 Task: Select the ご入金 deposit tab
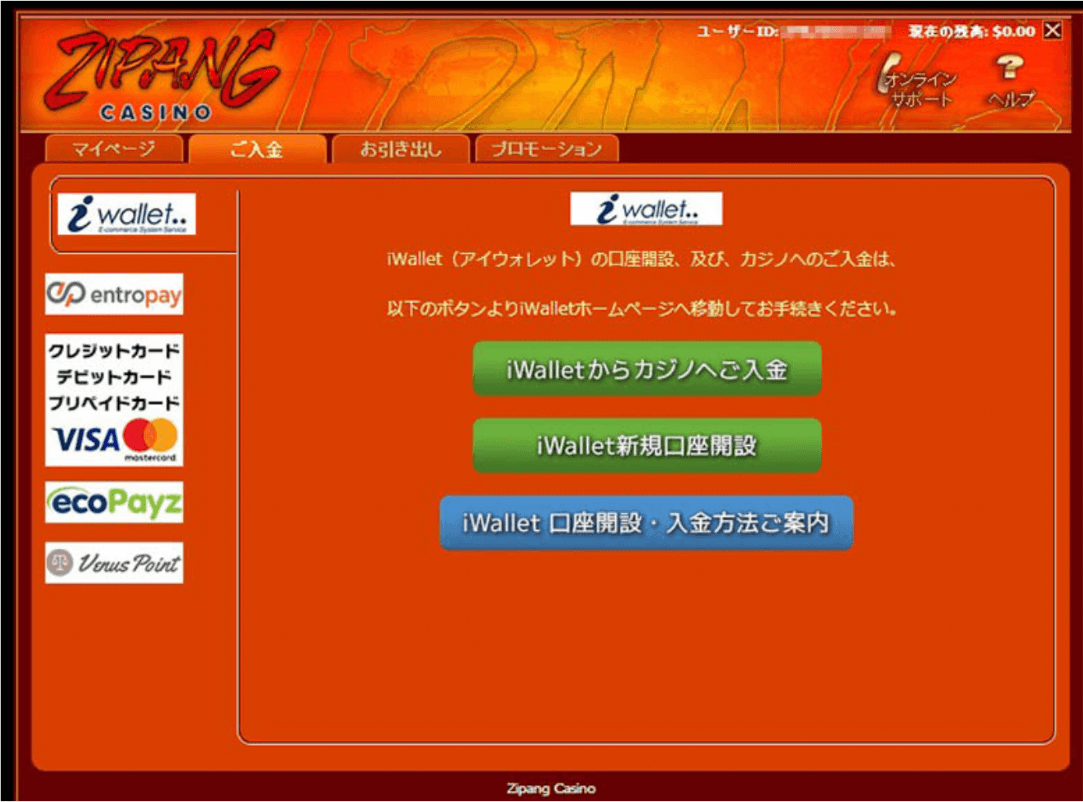(257, 149)
